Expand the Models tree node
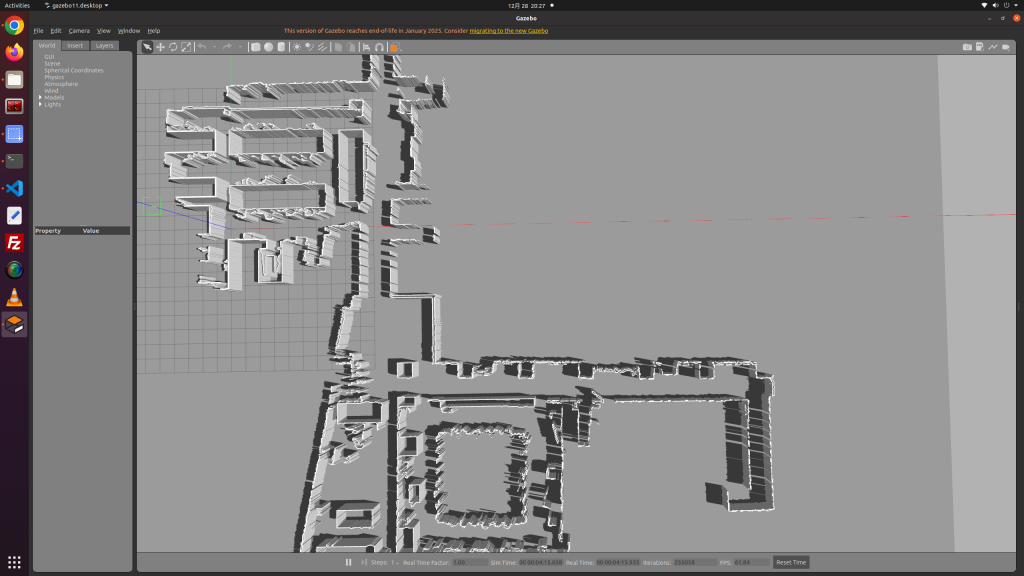1024x576 pixels. tap(40, 97)
